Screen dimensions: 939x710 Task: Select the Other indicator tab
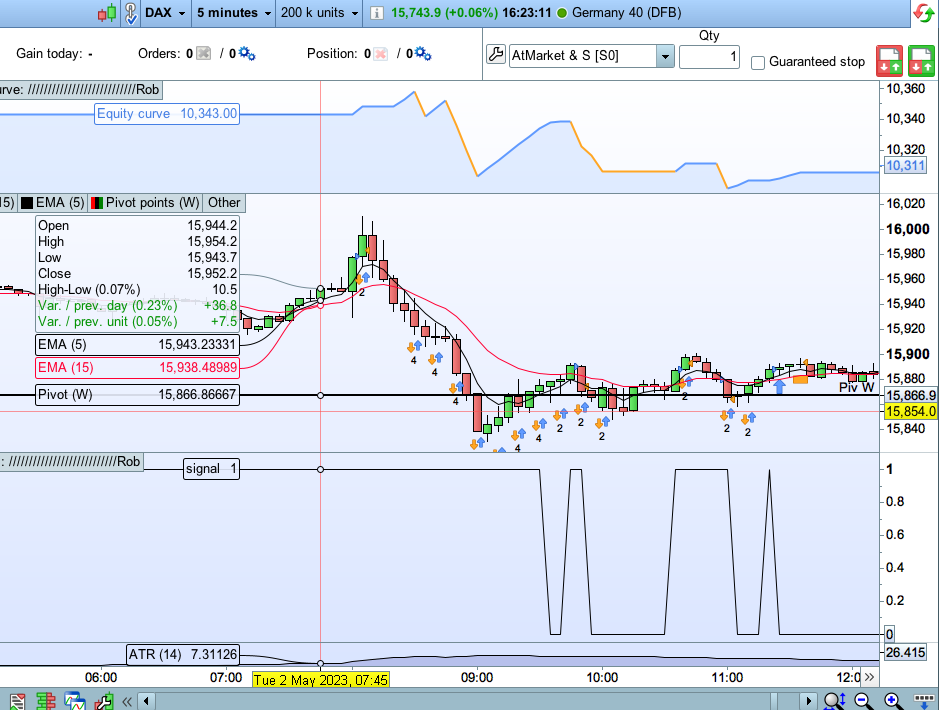tap(223, 203)
